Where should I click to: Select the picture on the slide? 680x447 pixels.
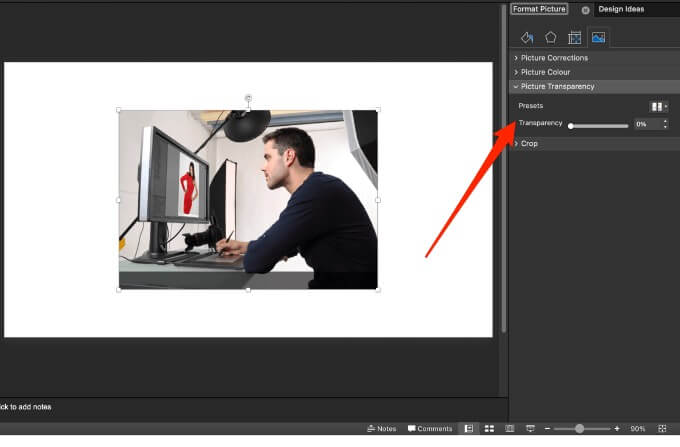(248, 199)
